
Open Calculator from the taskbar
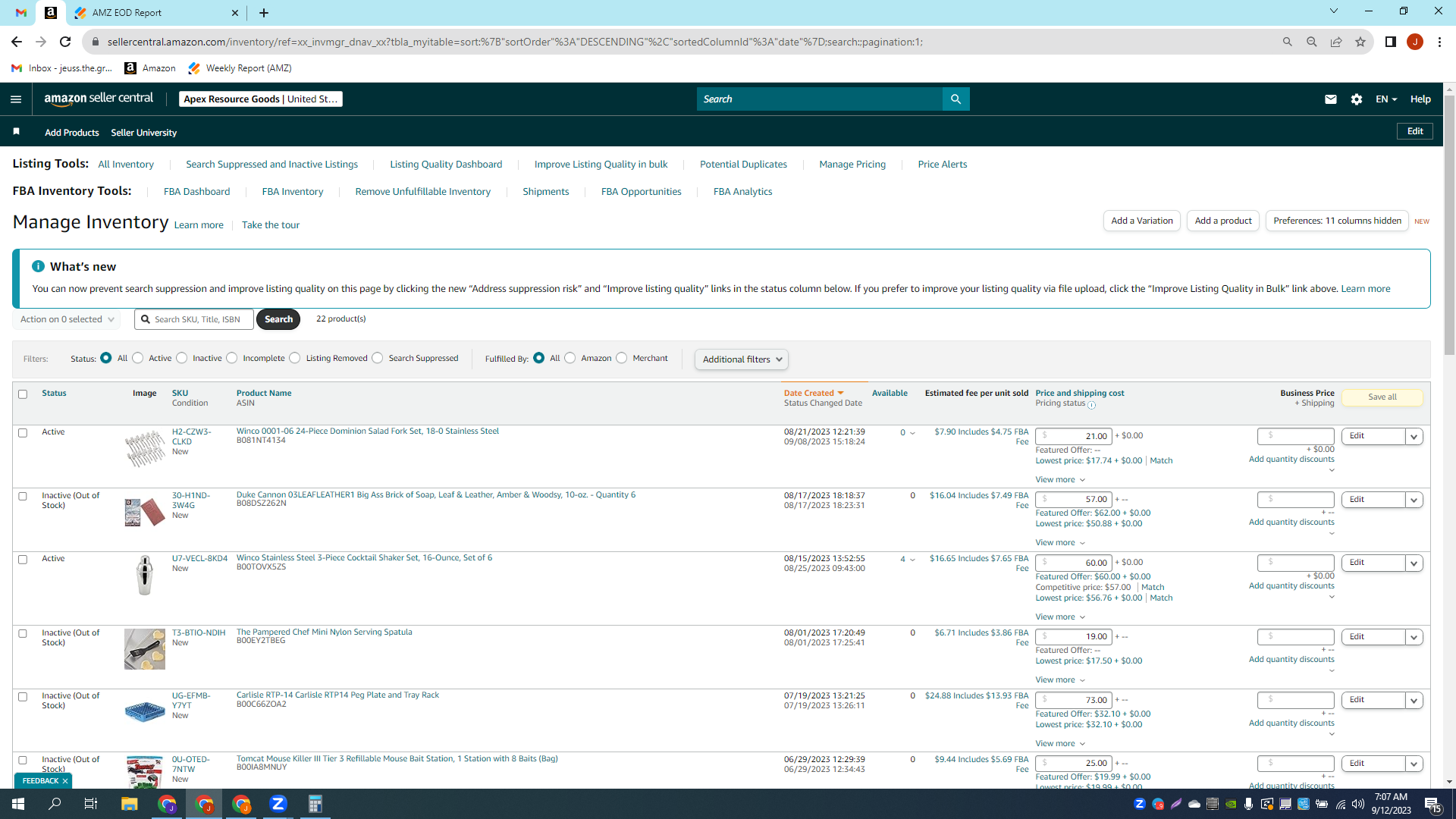[x=315, y=804]
